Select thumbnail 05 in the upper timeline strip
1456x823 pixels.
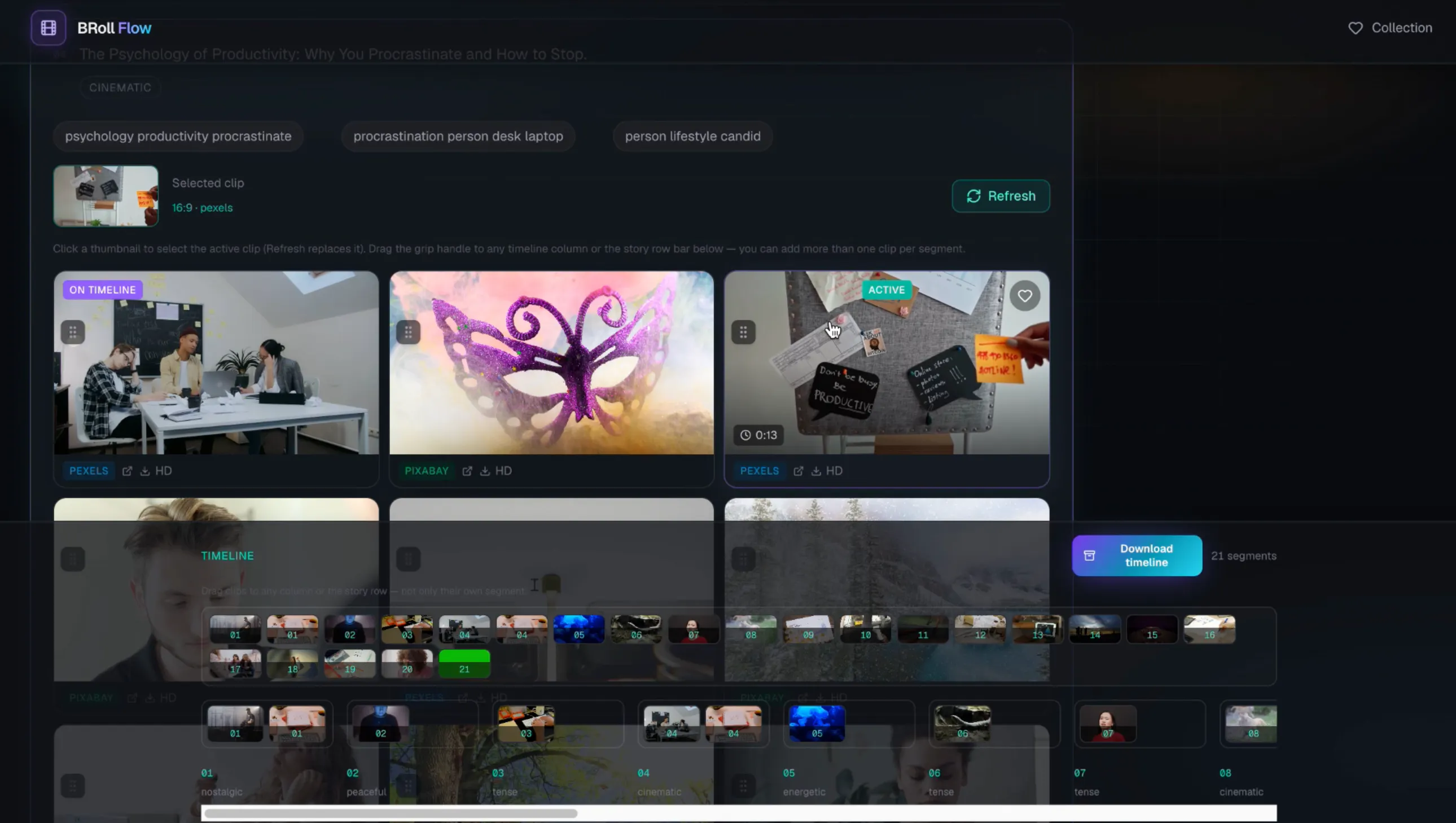pyautogui.click(x=579, y=629)
